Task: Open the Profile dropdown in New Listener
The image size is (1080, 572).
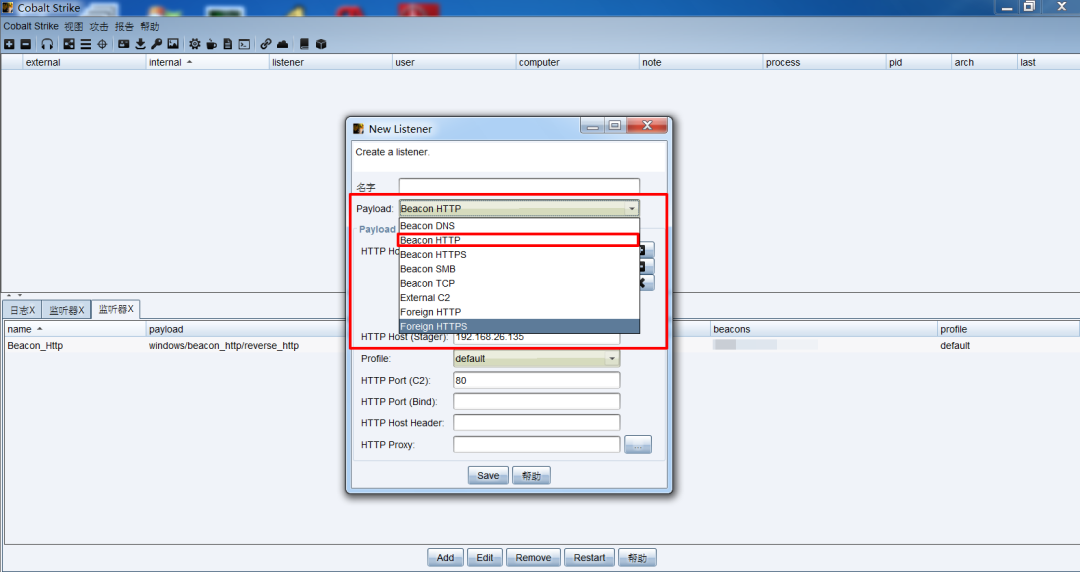Action: [x=537, y=358]
